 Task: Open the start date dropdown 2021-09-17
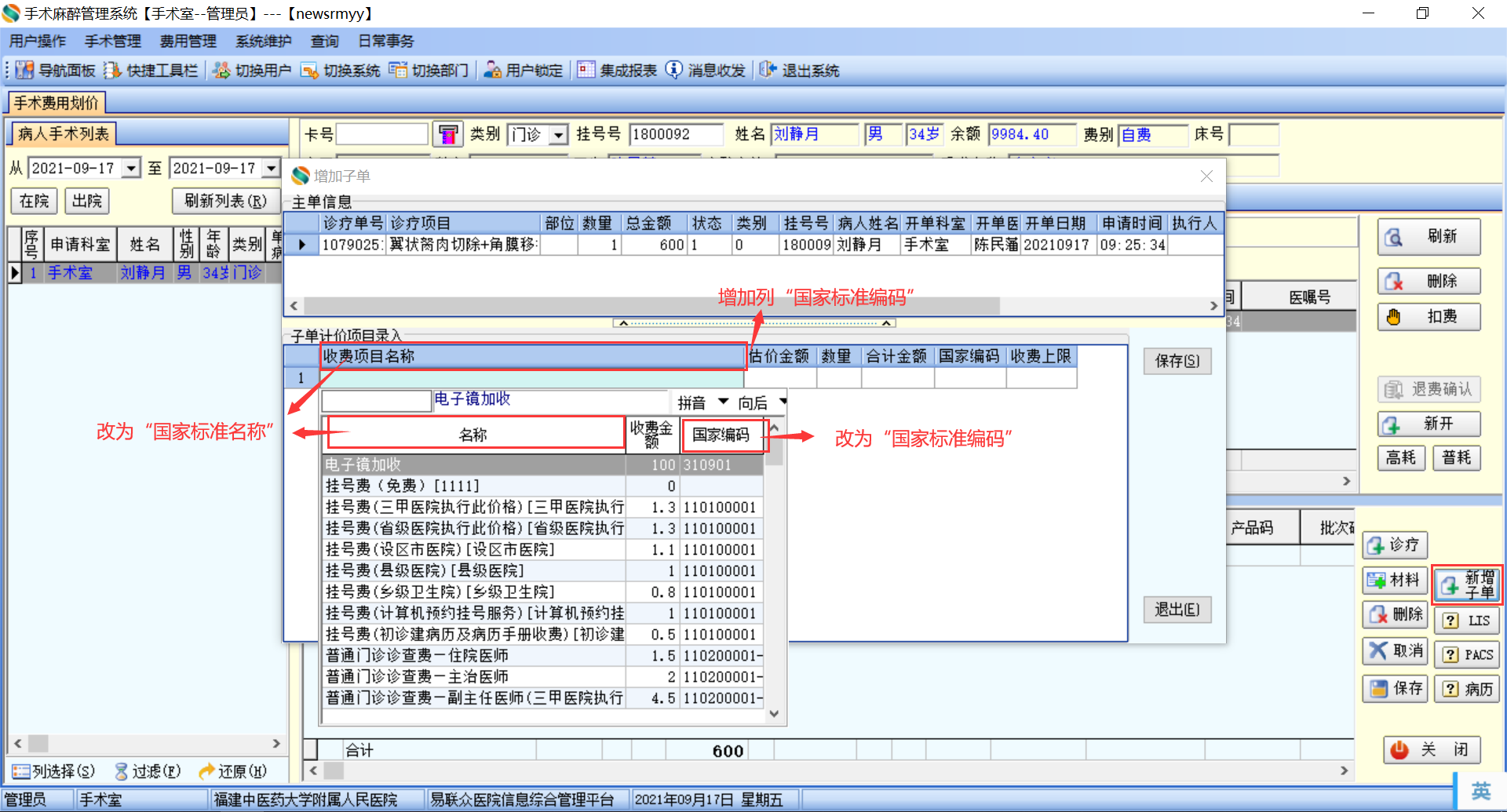pos(131,168)
